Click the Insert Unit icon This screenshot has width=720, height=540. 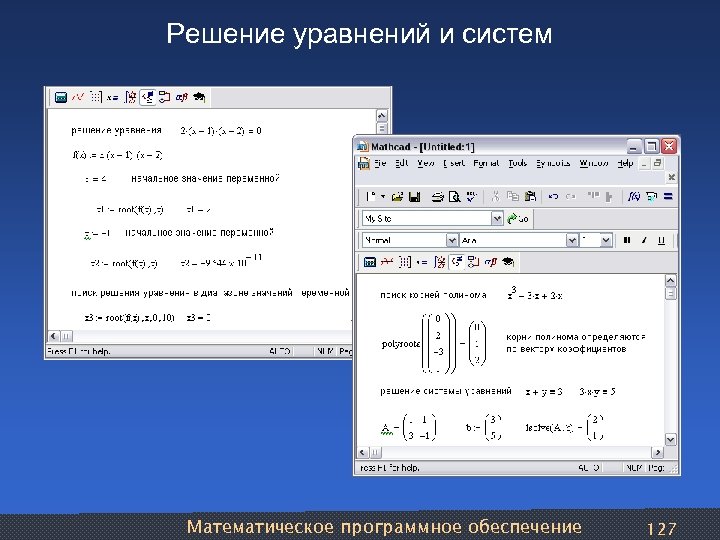(651, 197)
